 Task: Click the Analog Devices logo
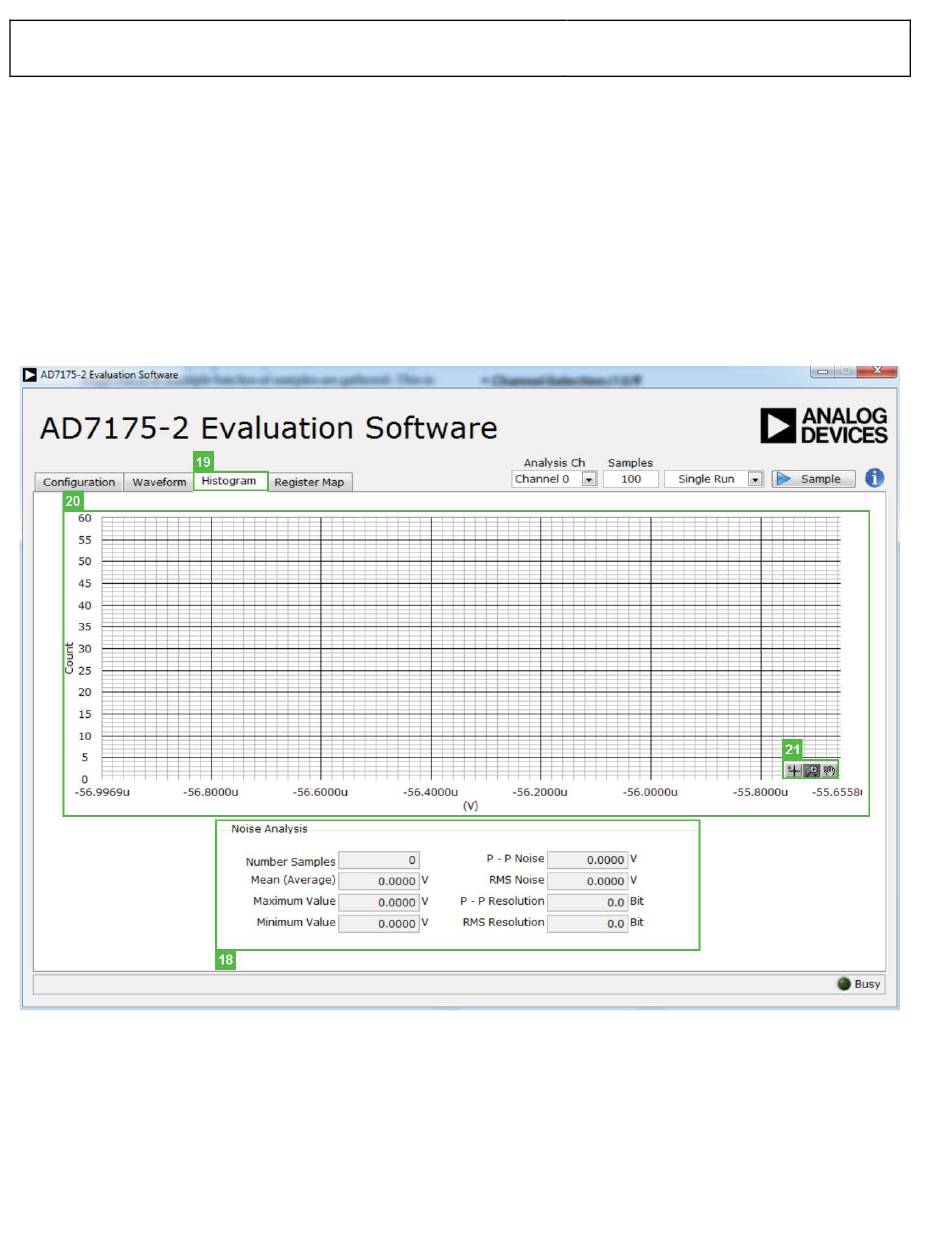coord(824,425)
